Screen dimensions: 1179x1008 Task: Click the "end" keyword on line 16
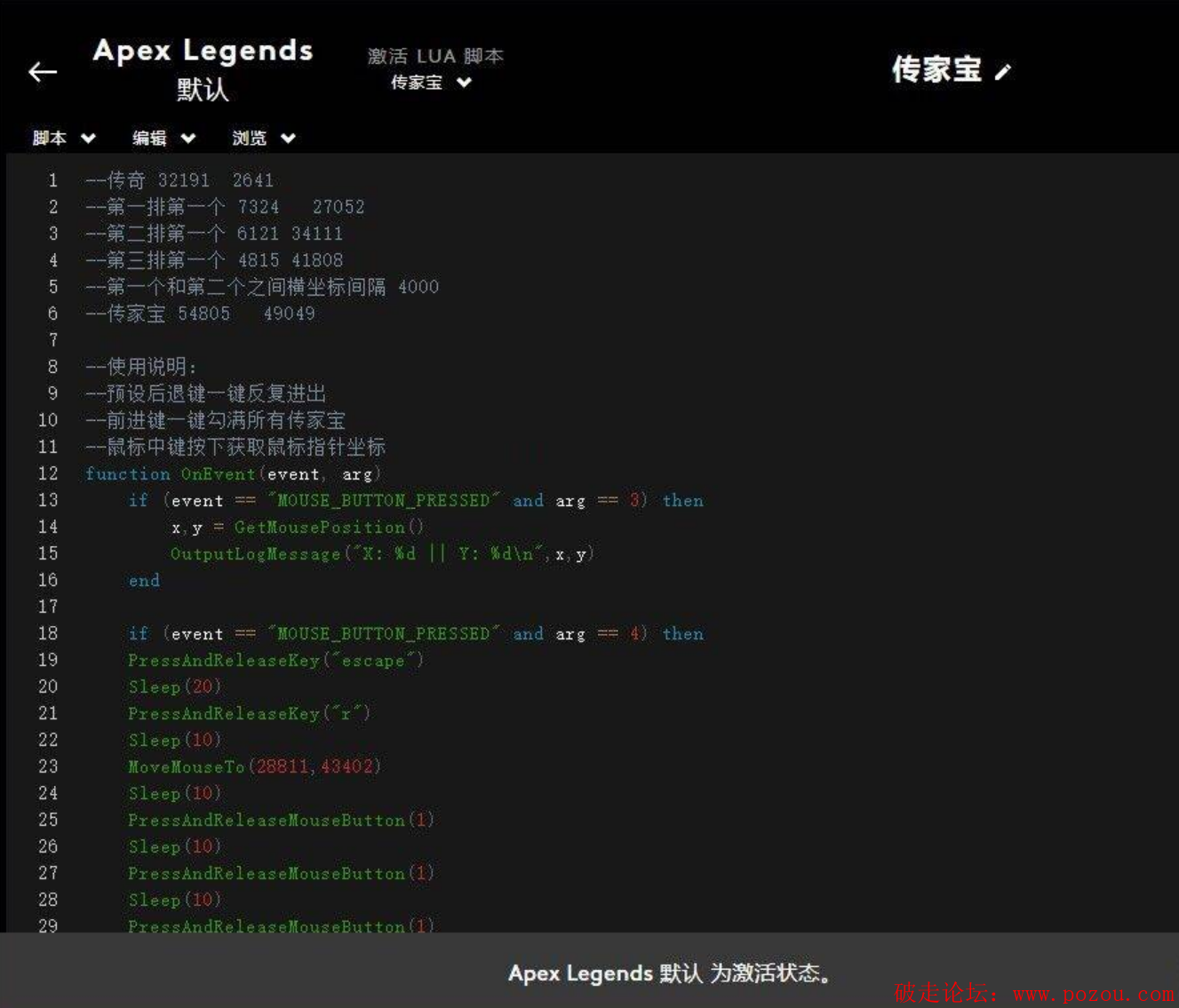[144, 581]
